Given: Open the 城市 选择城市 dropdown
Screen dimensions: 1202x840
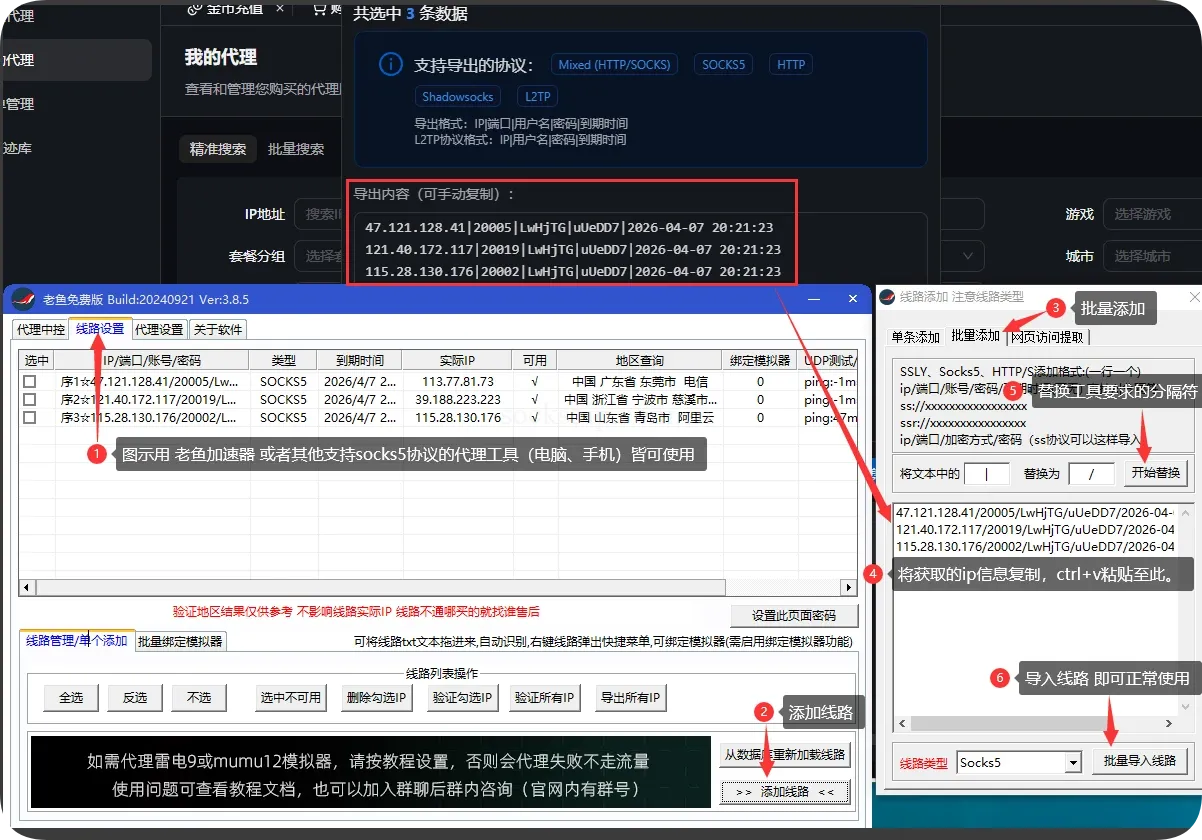Looking at the screenshot, I should 1153,256.
